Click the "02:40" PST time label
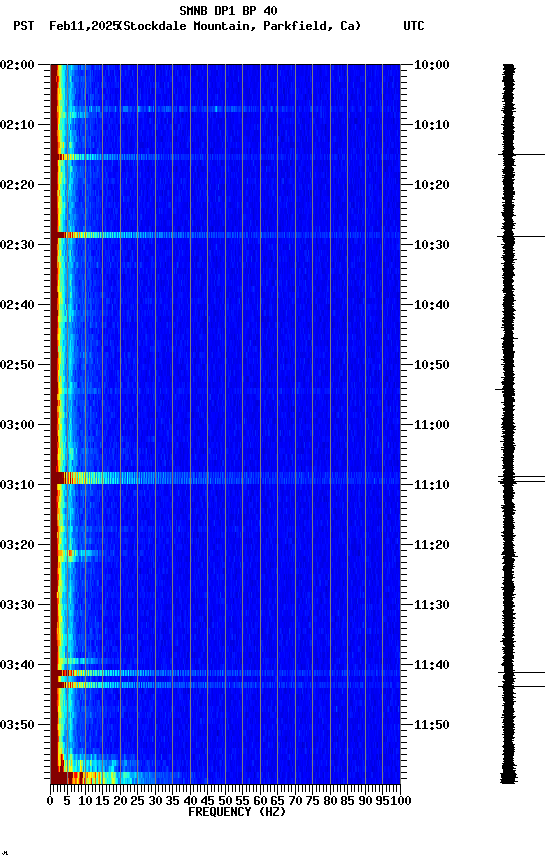The image size is (552, 864). [17, 305]
